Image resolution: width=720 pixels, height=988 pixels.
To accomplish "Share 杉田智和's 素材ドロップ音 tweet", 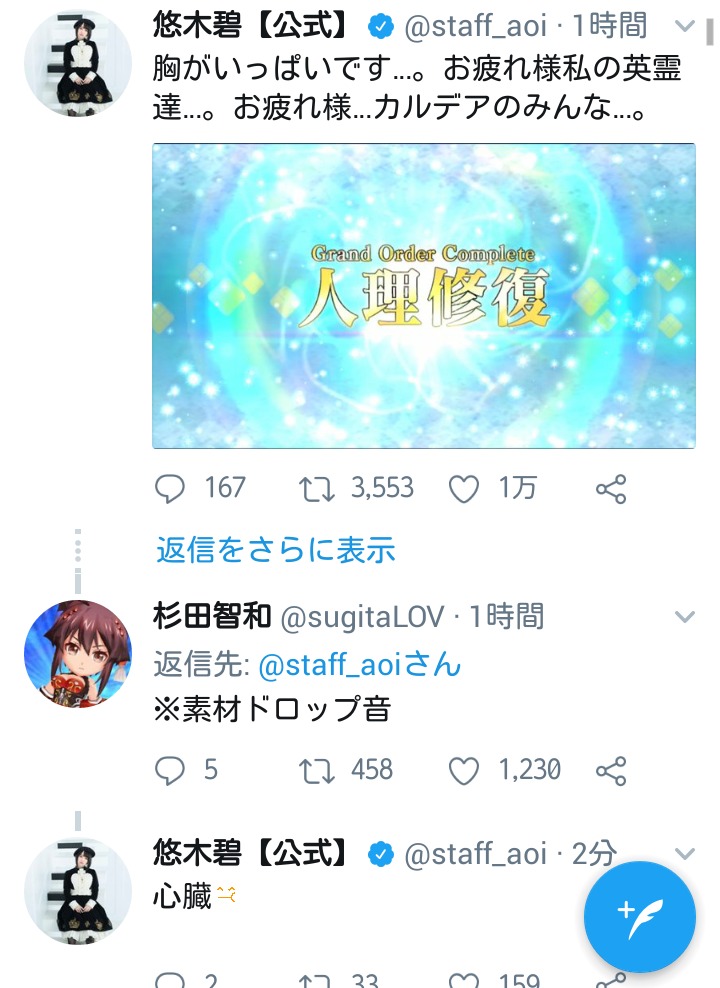I will pyautogui.click(x=611, y=771).
